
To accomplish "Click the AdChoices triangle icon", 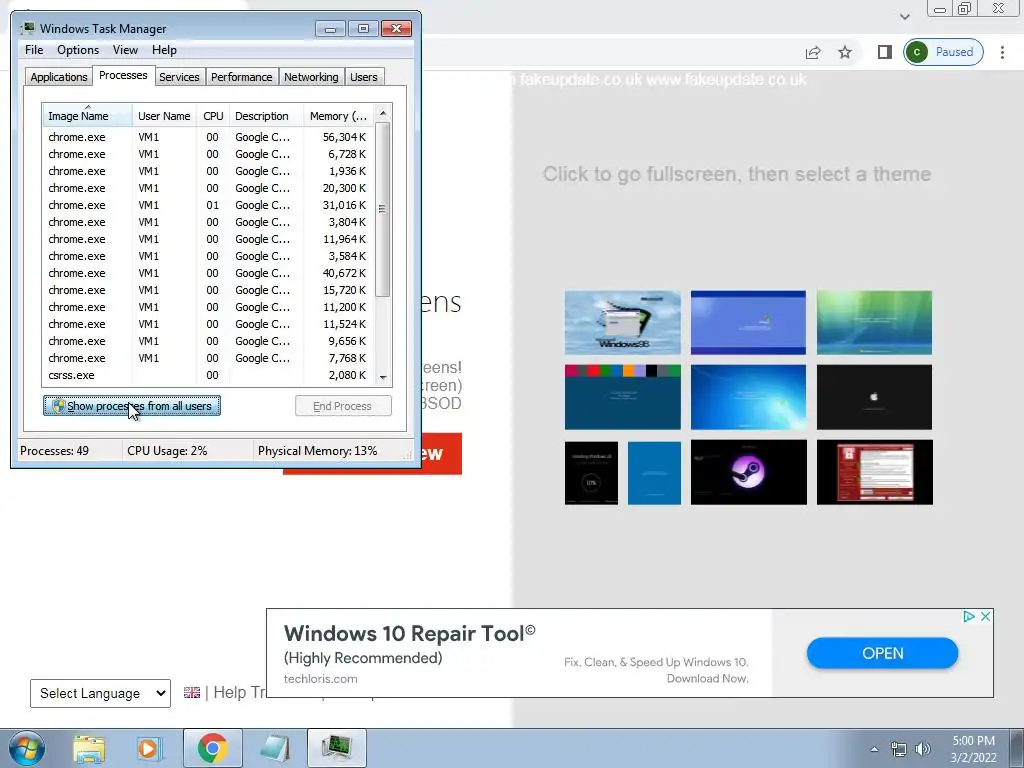I will [969, 616].
